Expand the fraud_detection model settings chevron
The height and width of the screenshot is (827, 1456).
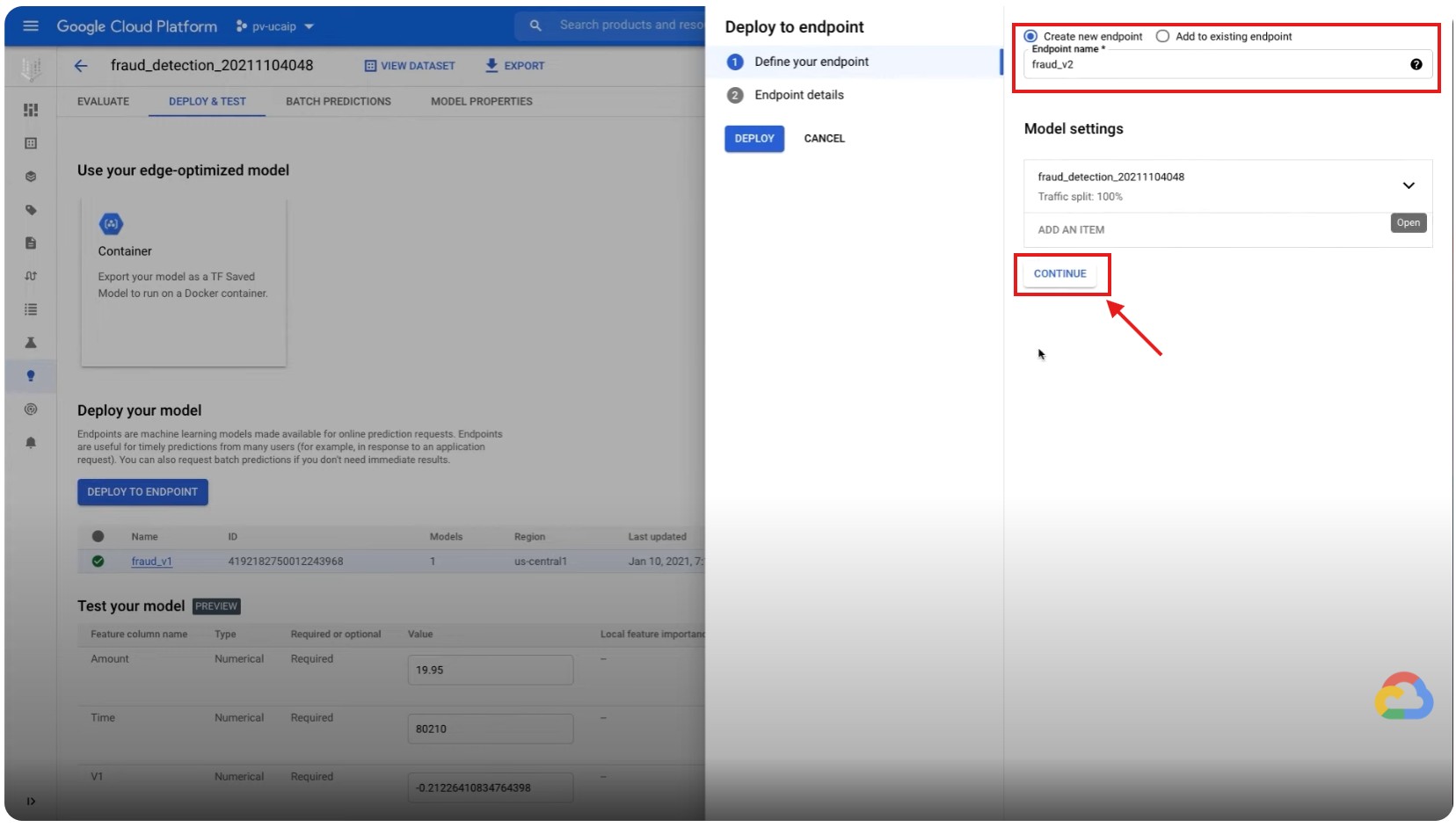(x=1408, y=185)
